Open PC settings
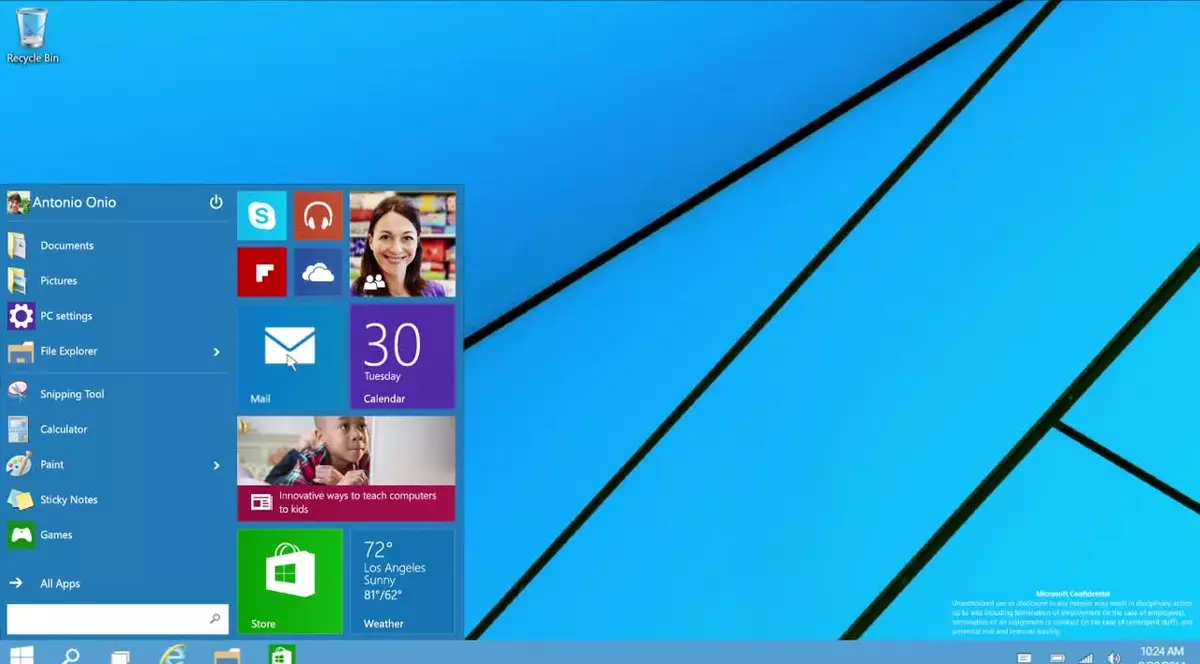This screenshot has width=1200, height=664. [68, 315]
